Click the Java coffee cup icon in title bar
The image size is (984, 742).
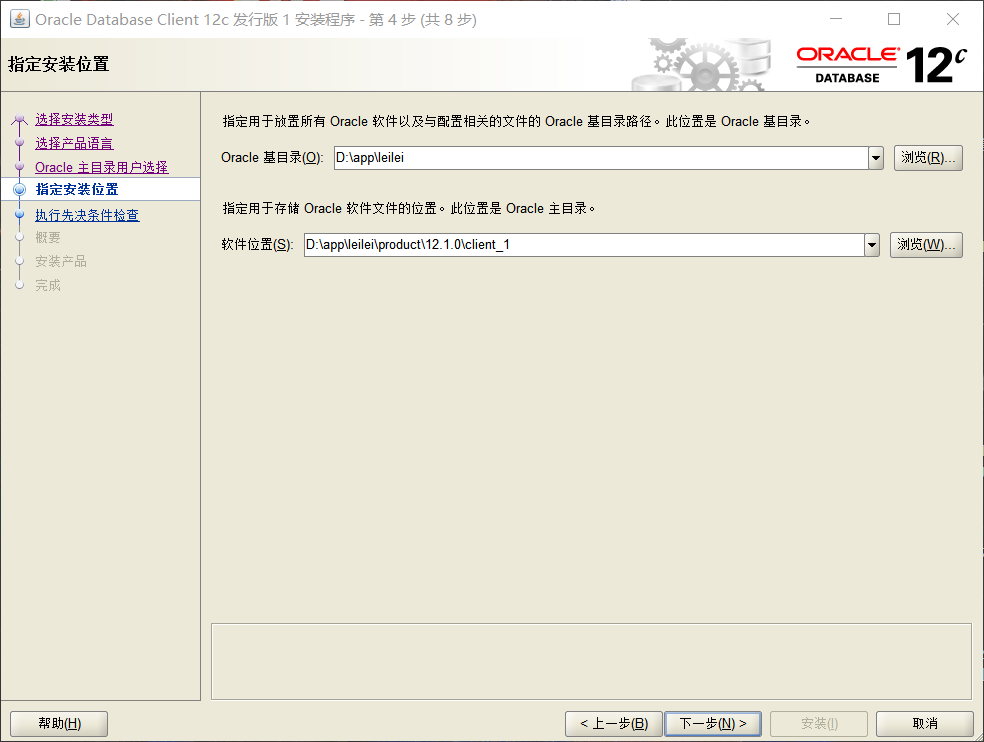(19, 19)
